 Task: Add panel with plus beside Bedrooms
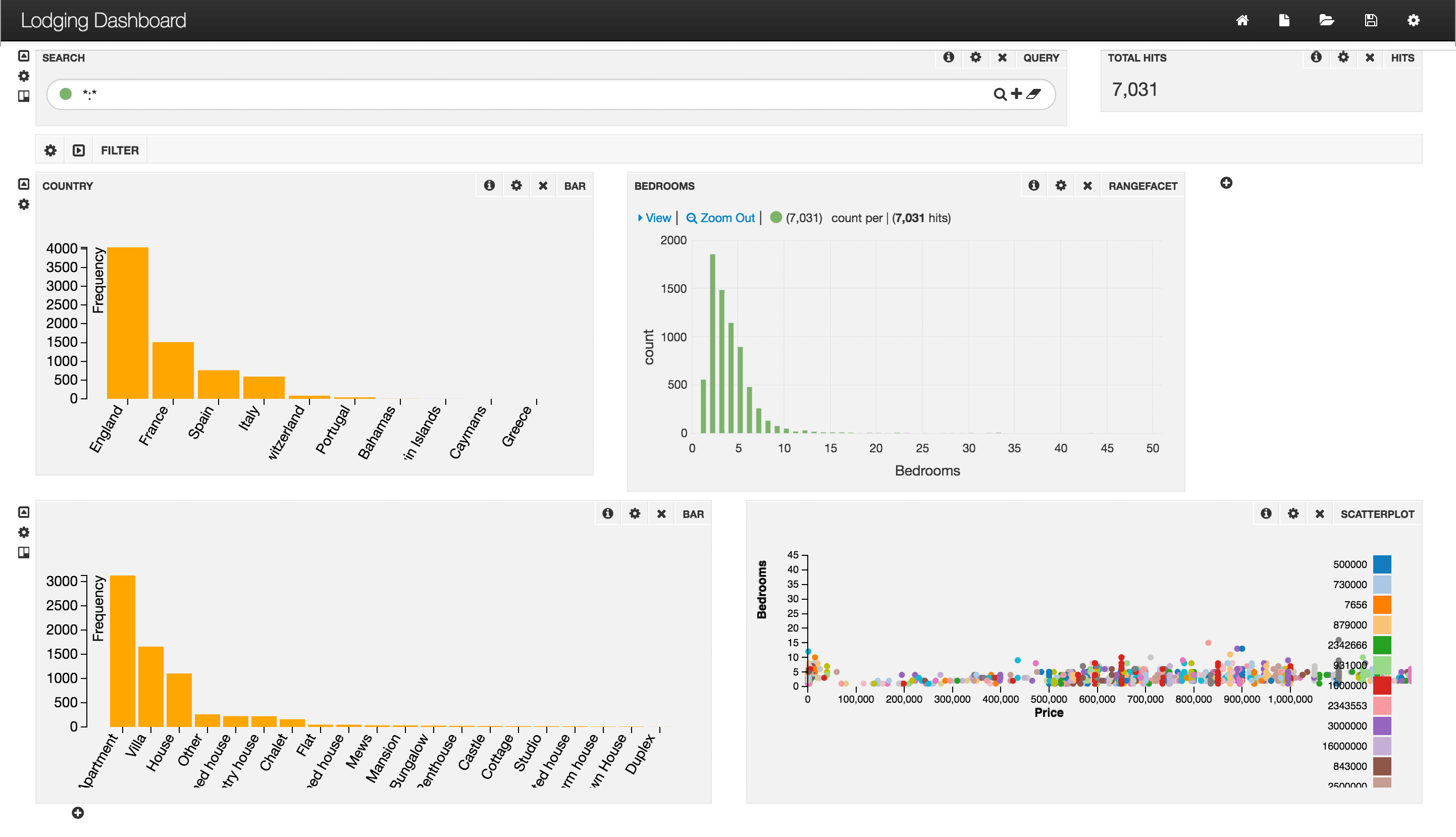click(1226, 183)
